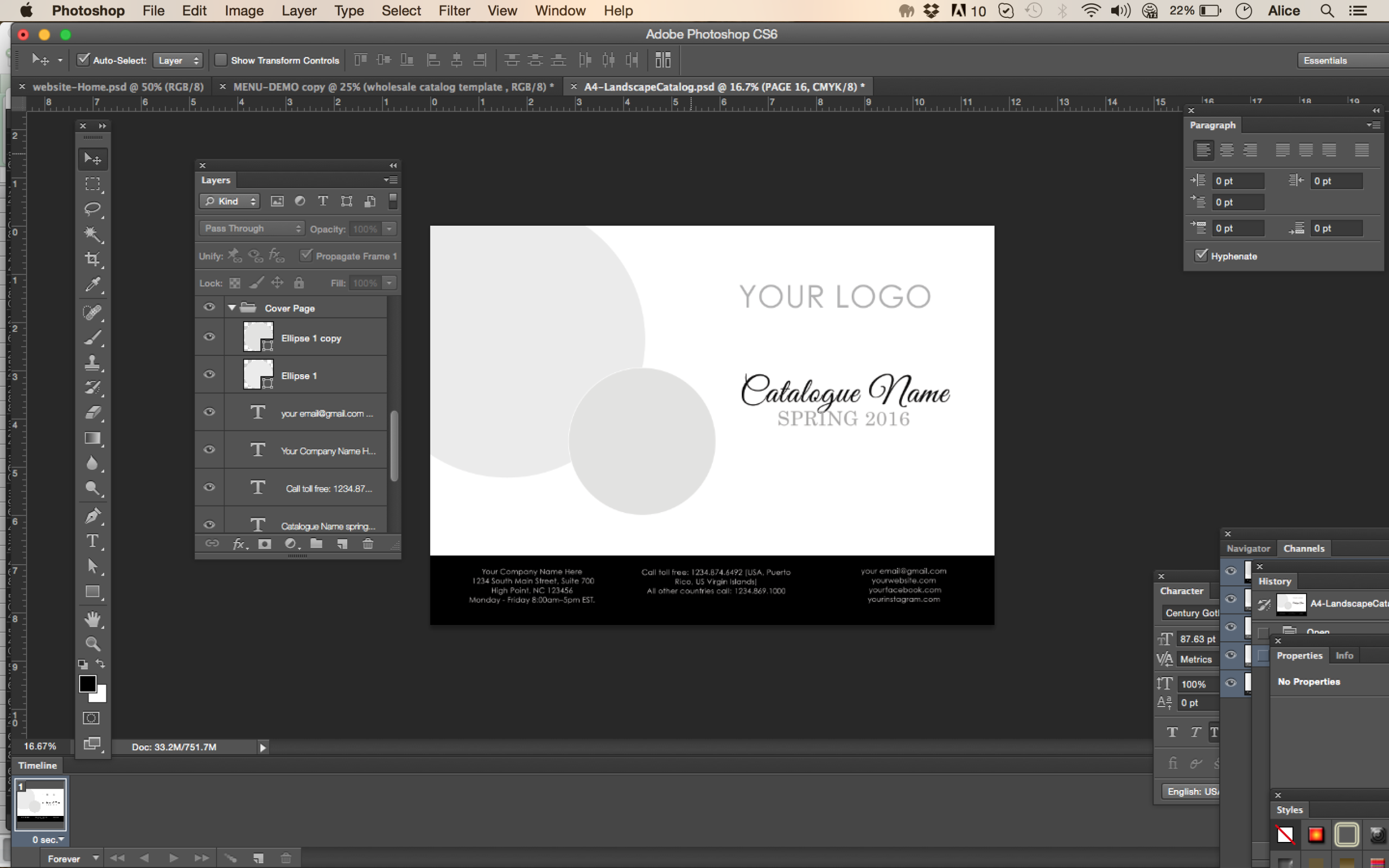
Task: Select the Path Selection tool
Action: tap(92, 566)
